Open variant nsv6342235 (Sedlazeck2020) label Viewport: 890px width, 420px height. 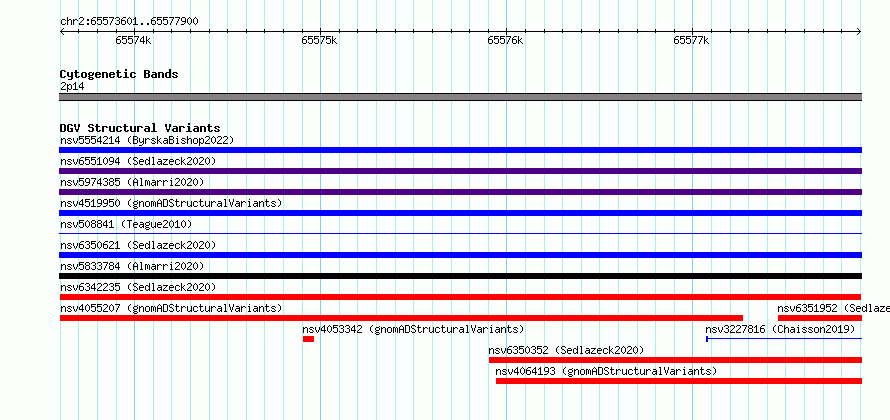click(138, 287)
